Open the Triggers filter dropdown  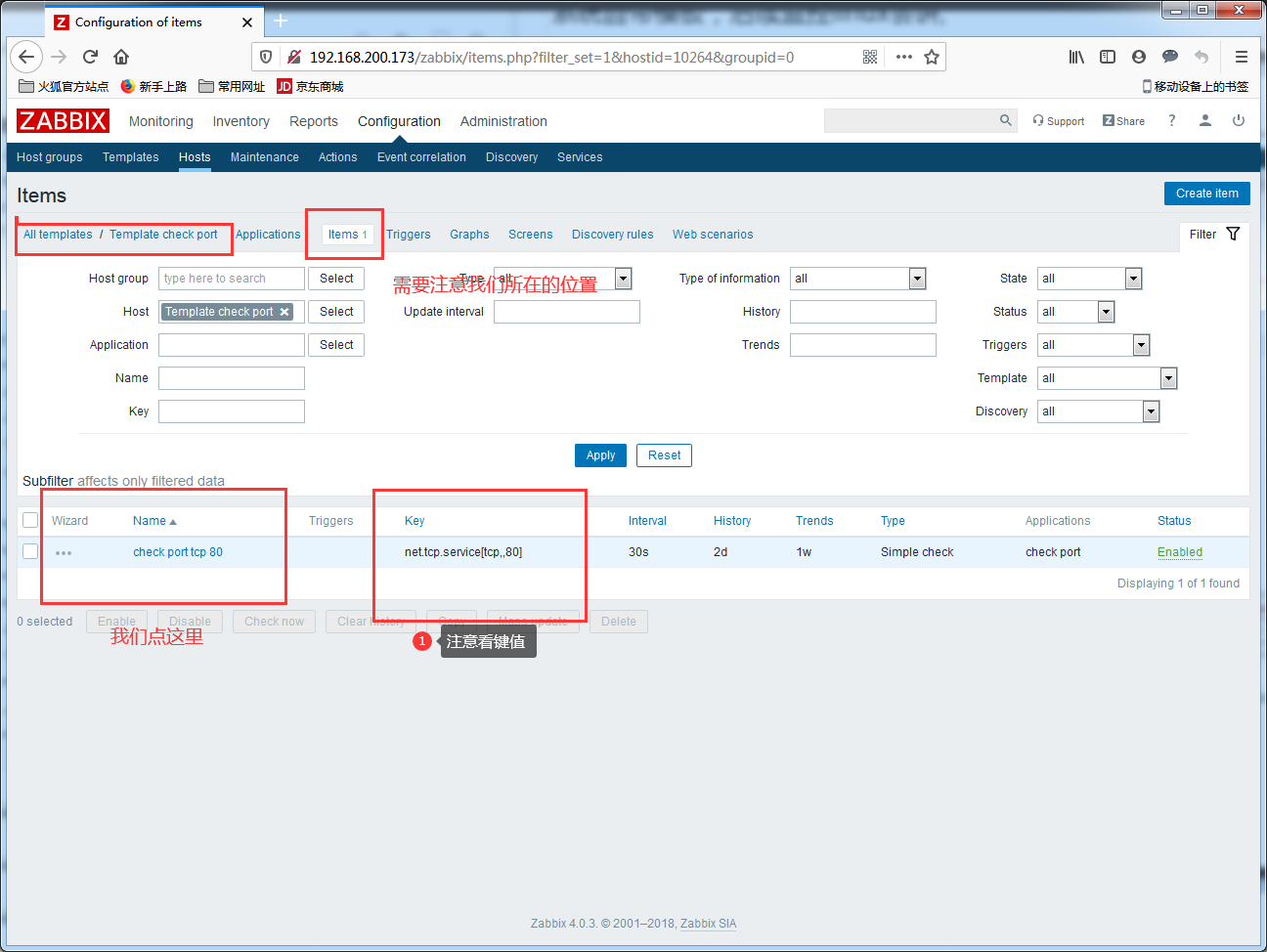tap(1093, 345)
